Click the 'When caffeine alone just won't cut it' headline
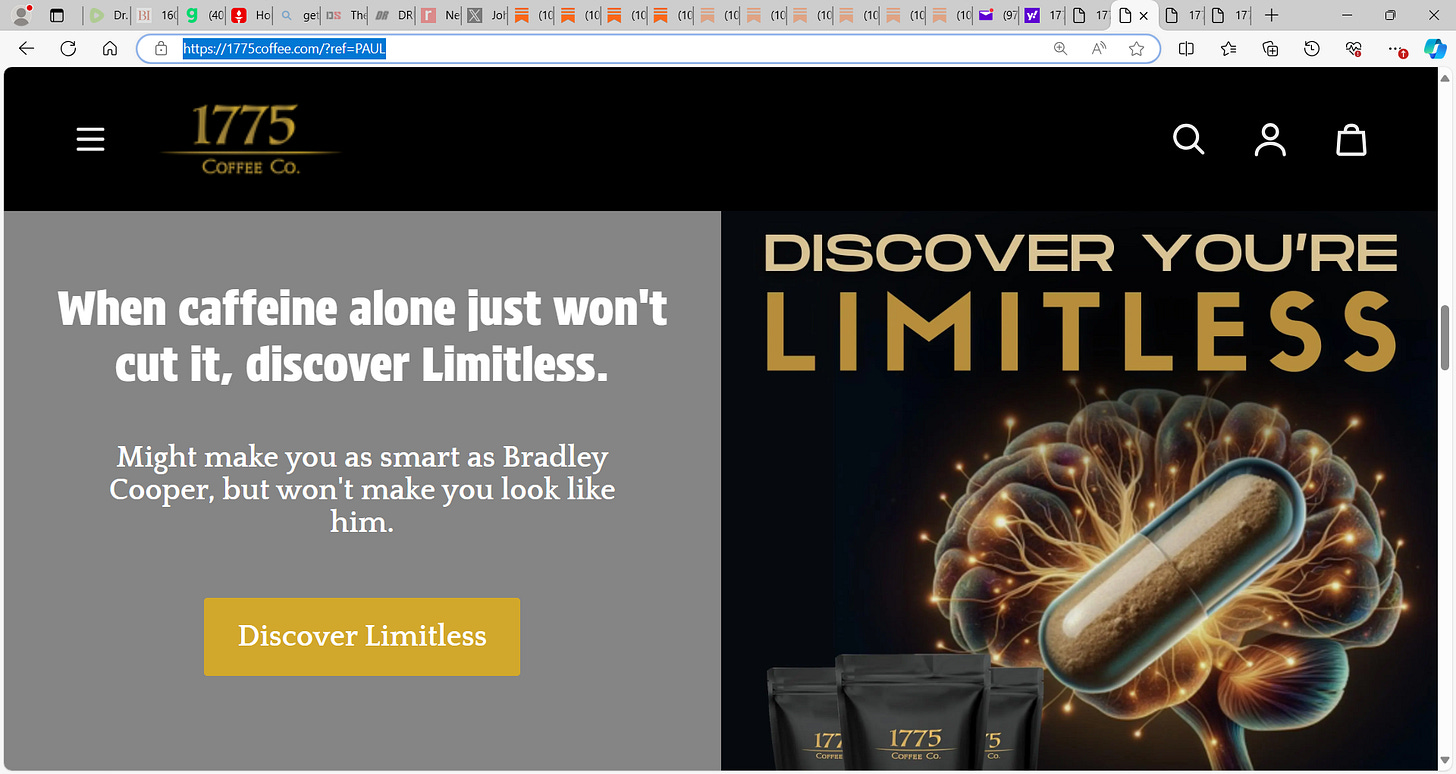 [362, 337]
